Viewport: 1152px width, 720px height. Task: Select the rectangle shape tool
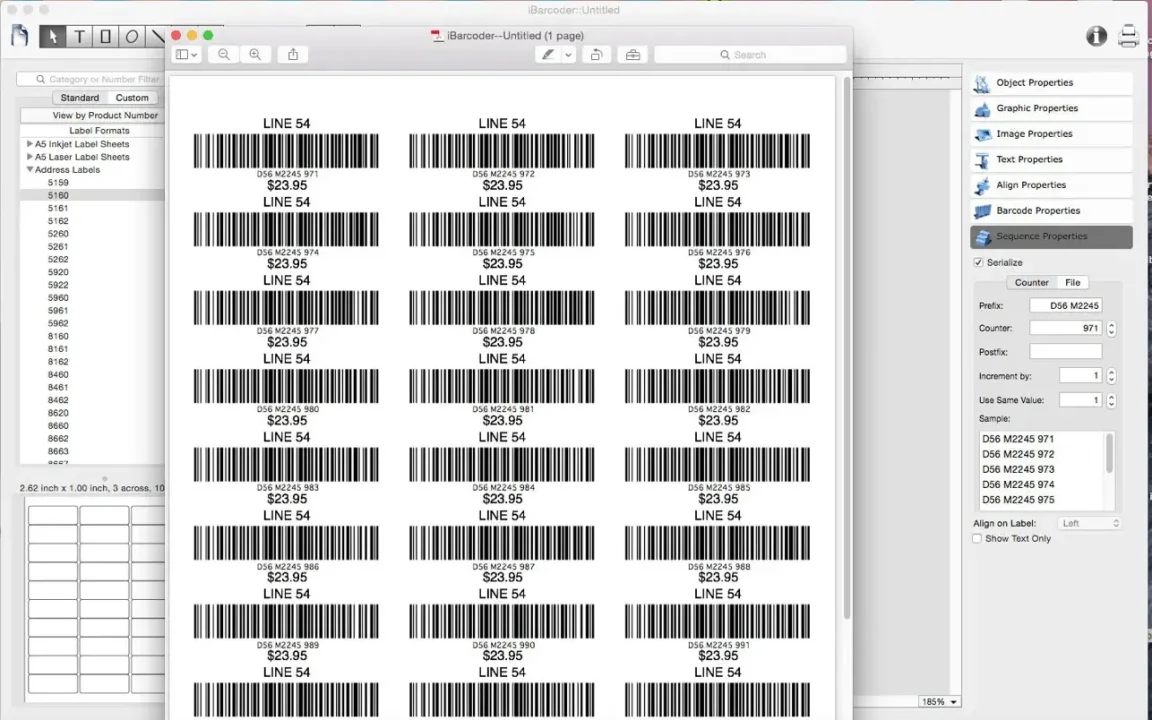coord(105,36)
